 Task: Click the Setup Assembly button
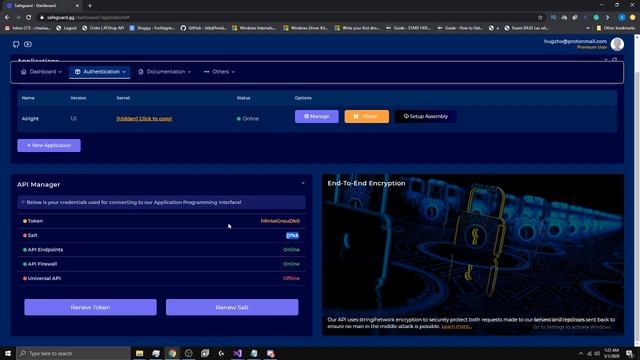click(426, 116)
